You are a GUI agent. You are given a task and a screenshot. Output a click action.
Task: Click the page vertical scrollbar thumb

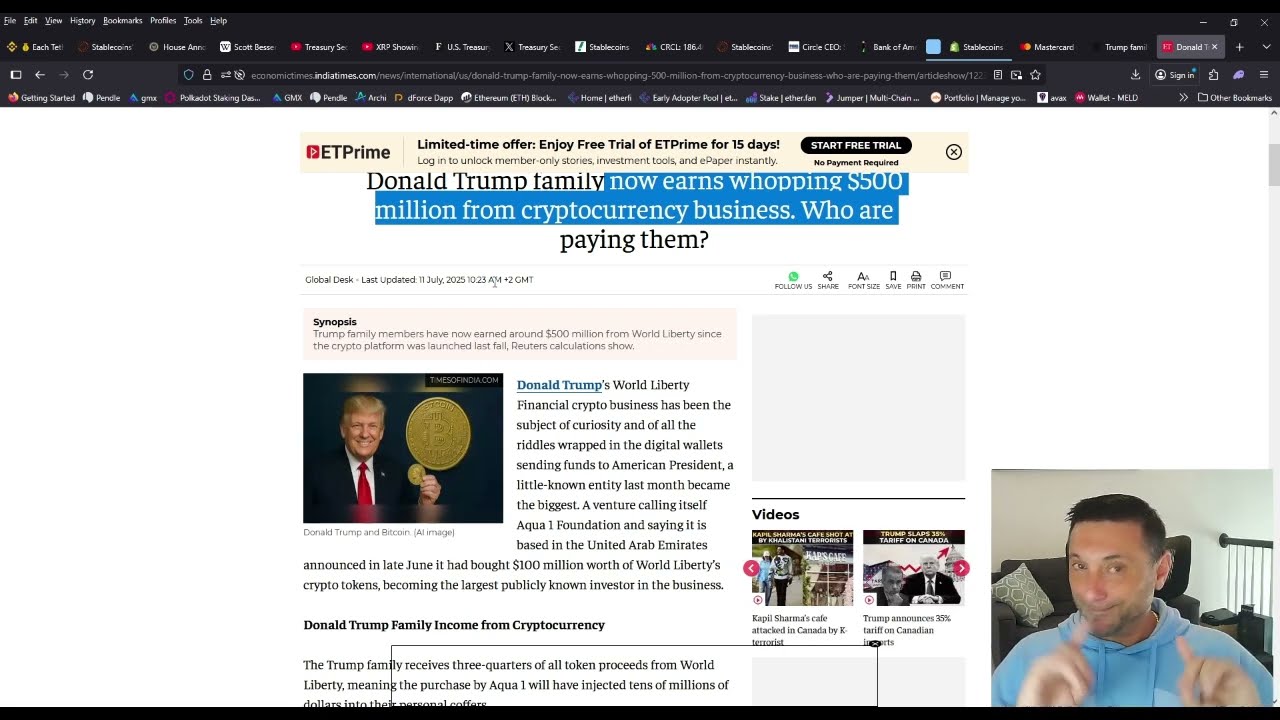click(1273, 165)
